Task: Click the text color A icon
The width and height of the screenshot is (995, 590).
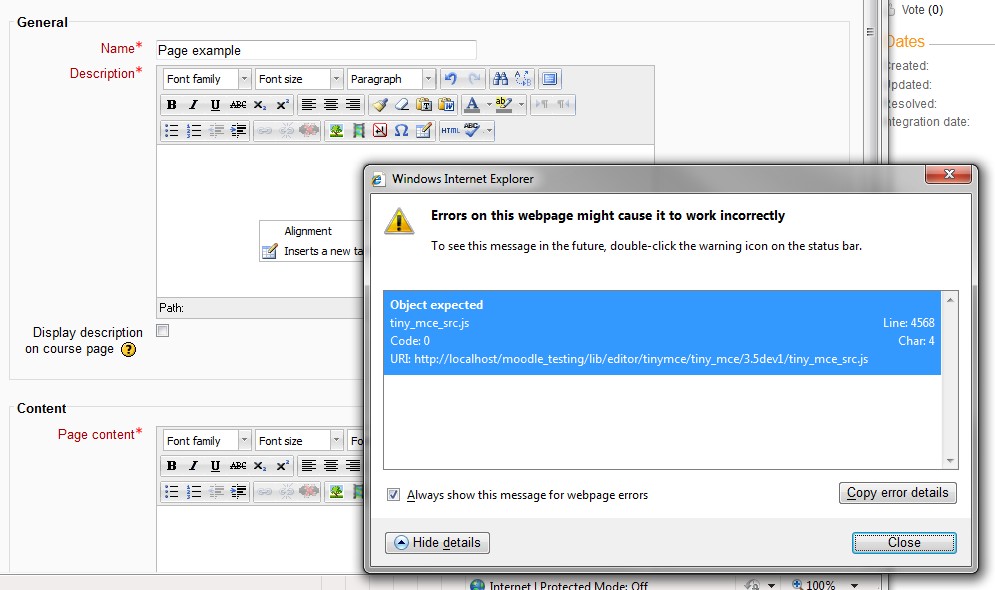Action: pyautogui.click(x=471, y=105)
